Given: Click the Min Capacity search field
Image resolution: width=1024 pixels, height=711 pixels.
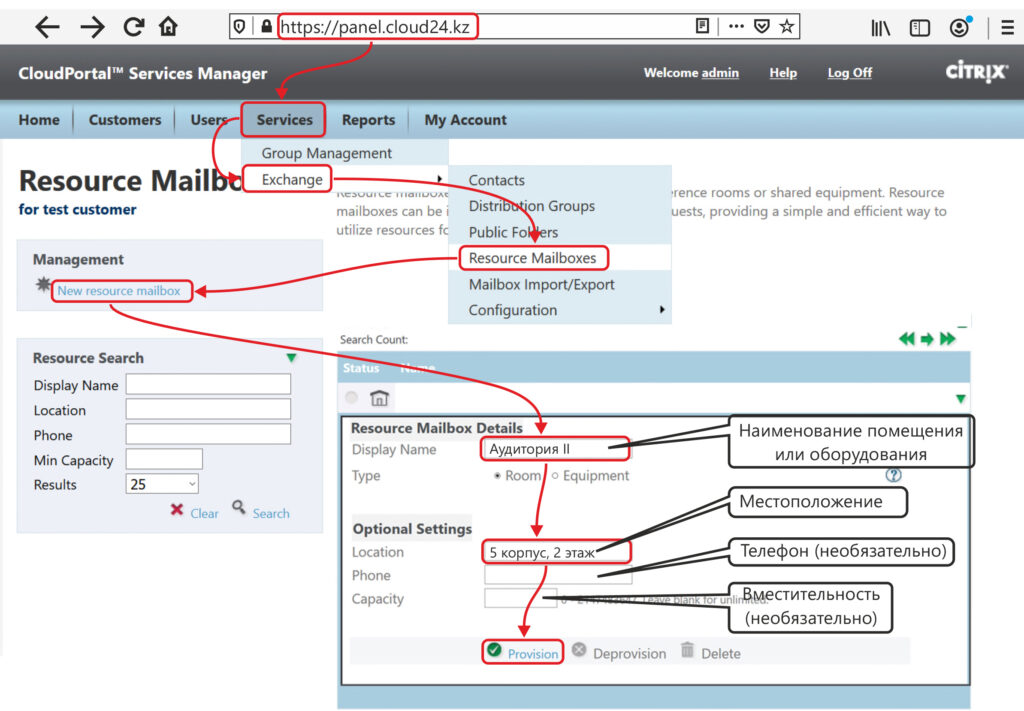Looking at the screenshot, I should click(164, 459).
